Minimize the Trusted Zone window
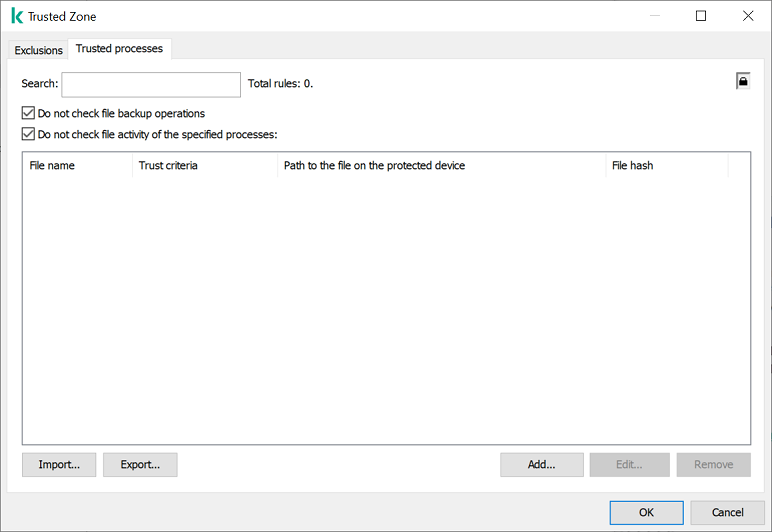This screenshot has height=532, width=772. [x=654, y=16]
